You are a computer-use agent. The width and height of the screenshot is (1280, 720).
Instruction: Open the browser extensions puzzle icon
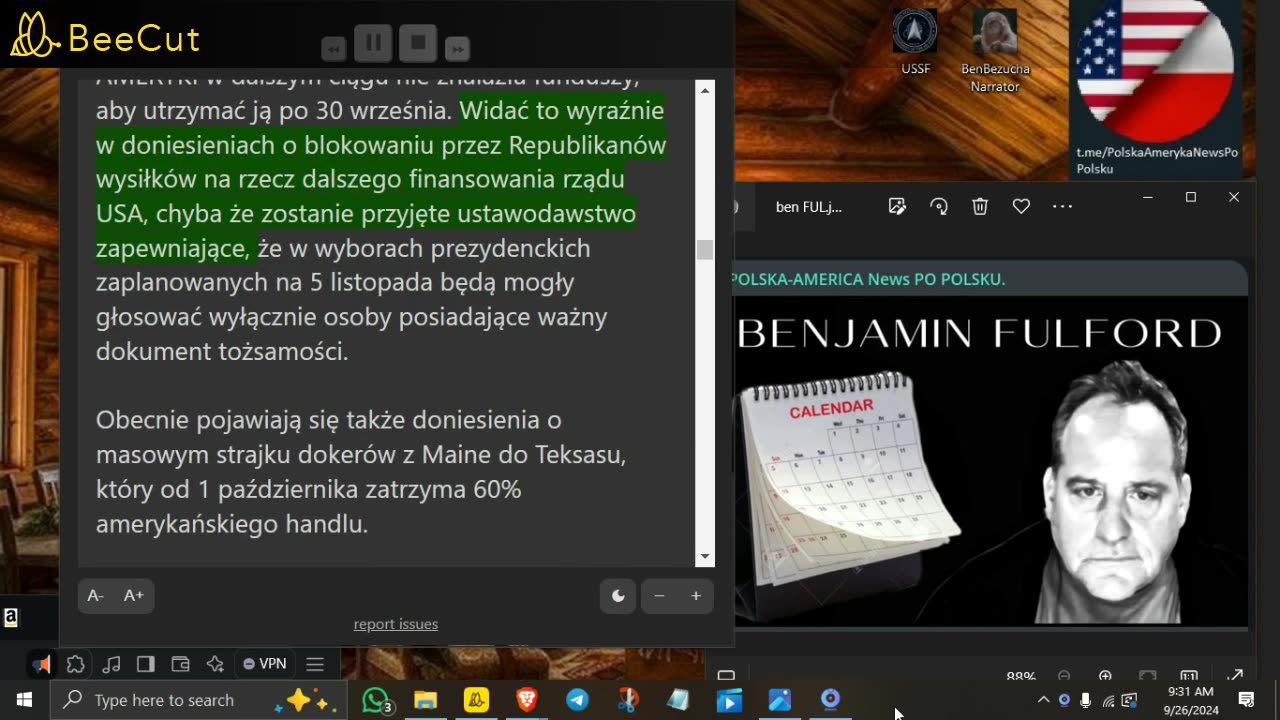(x=76, y=664)
